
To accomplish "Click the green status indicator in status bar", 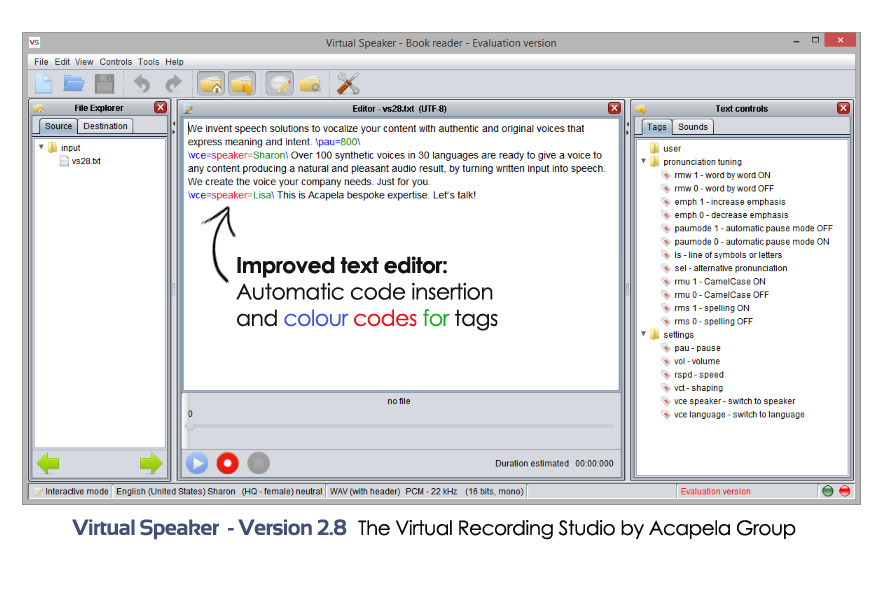I will (x=827, y=491).
